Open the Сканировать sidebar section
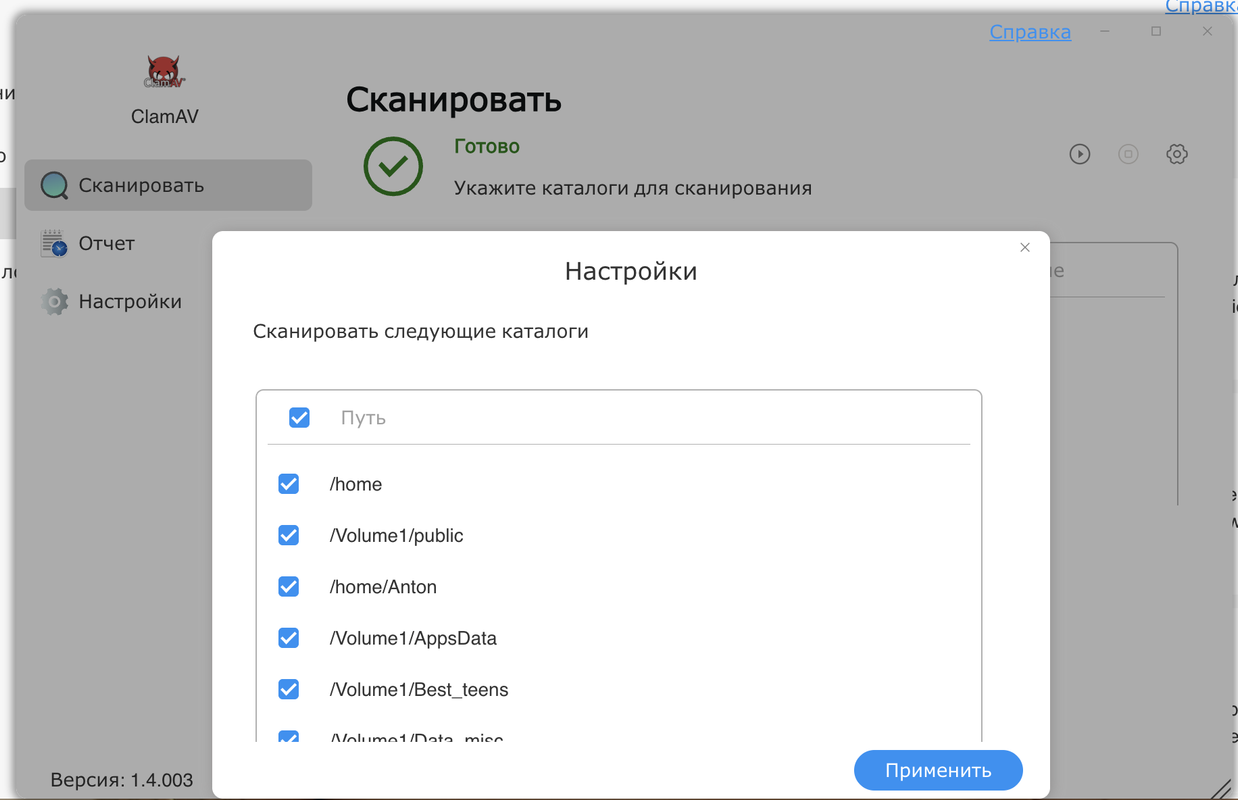The image size is (1238, 800). tap(168, 185)
